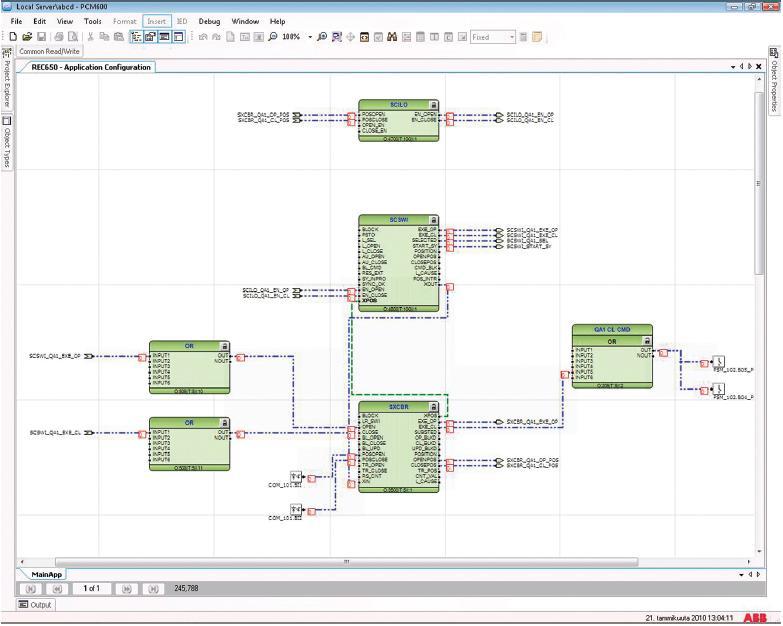This screenshot has width=783, height=626.
Task: Click the notes icon at toolbar end
Action: coord(537,36)
